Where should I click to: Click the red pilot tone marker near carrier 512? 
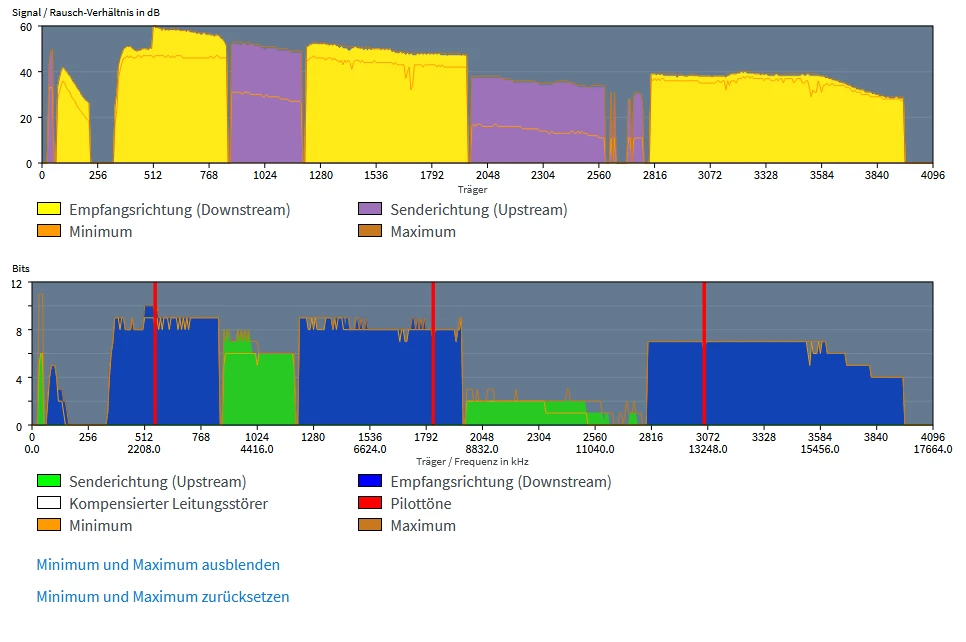[155, 354]
